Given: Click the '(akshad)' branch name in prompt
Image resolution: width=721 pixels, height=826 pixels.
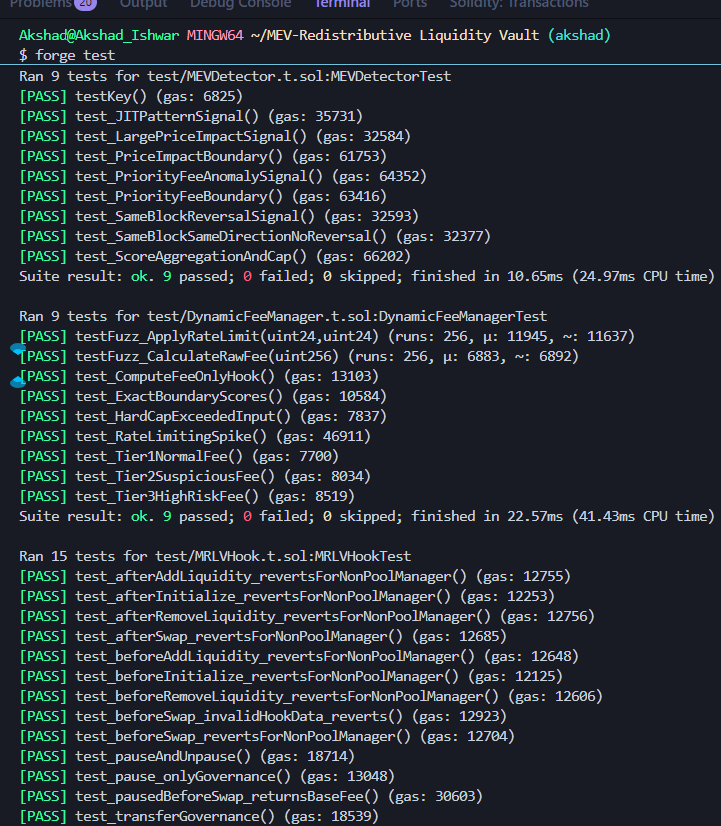Looking at the screenshot, I should (x=579, y=35).
